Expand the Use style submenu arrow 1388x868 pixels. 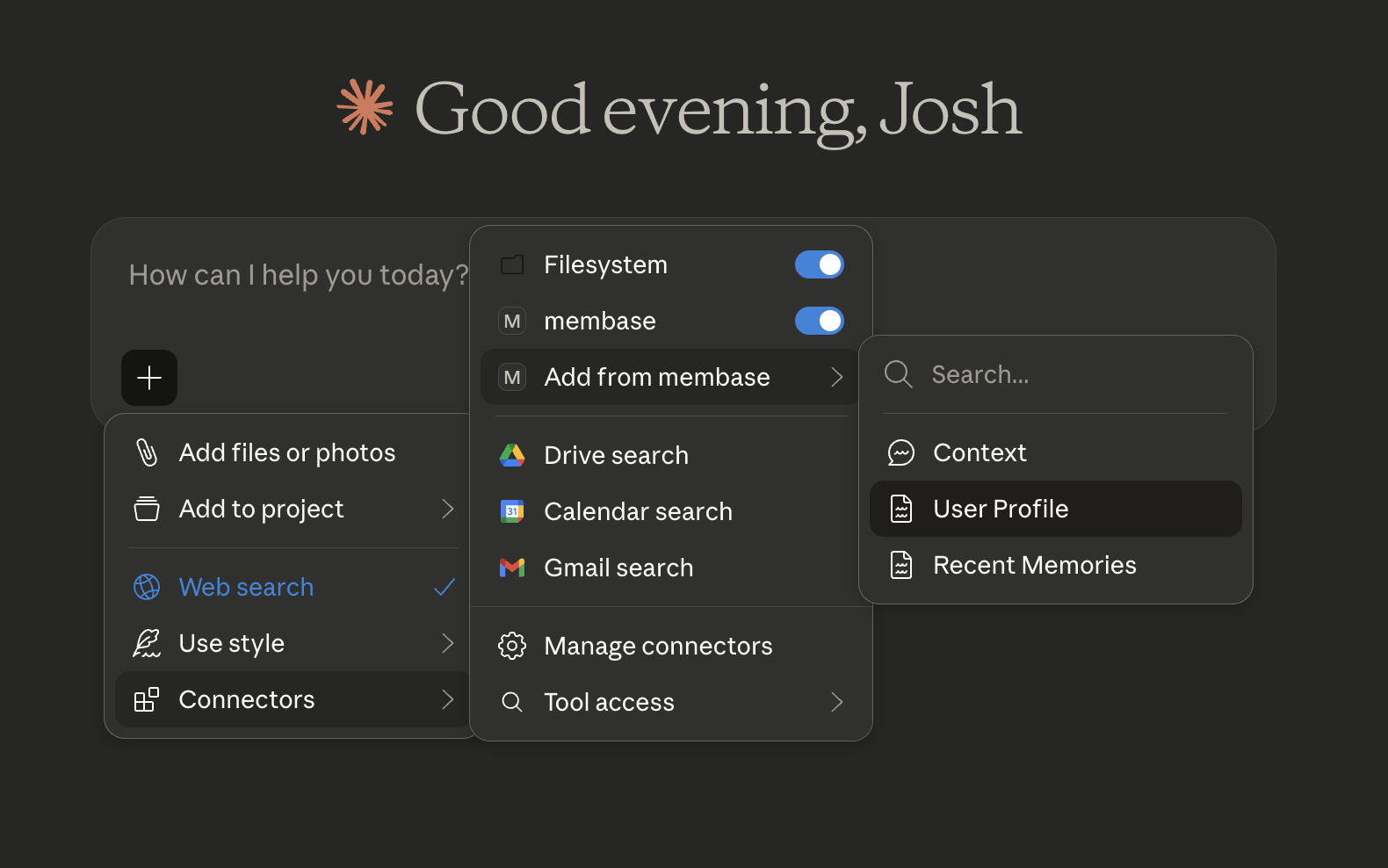[x=447, y=643]
